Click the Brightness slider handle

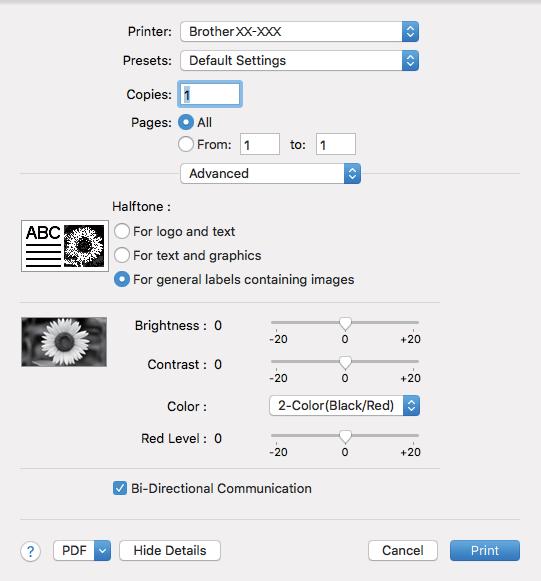(x=345, y=324)
